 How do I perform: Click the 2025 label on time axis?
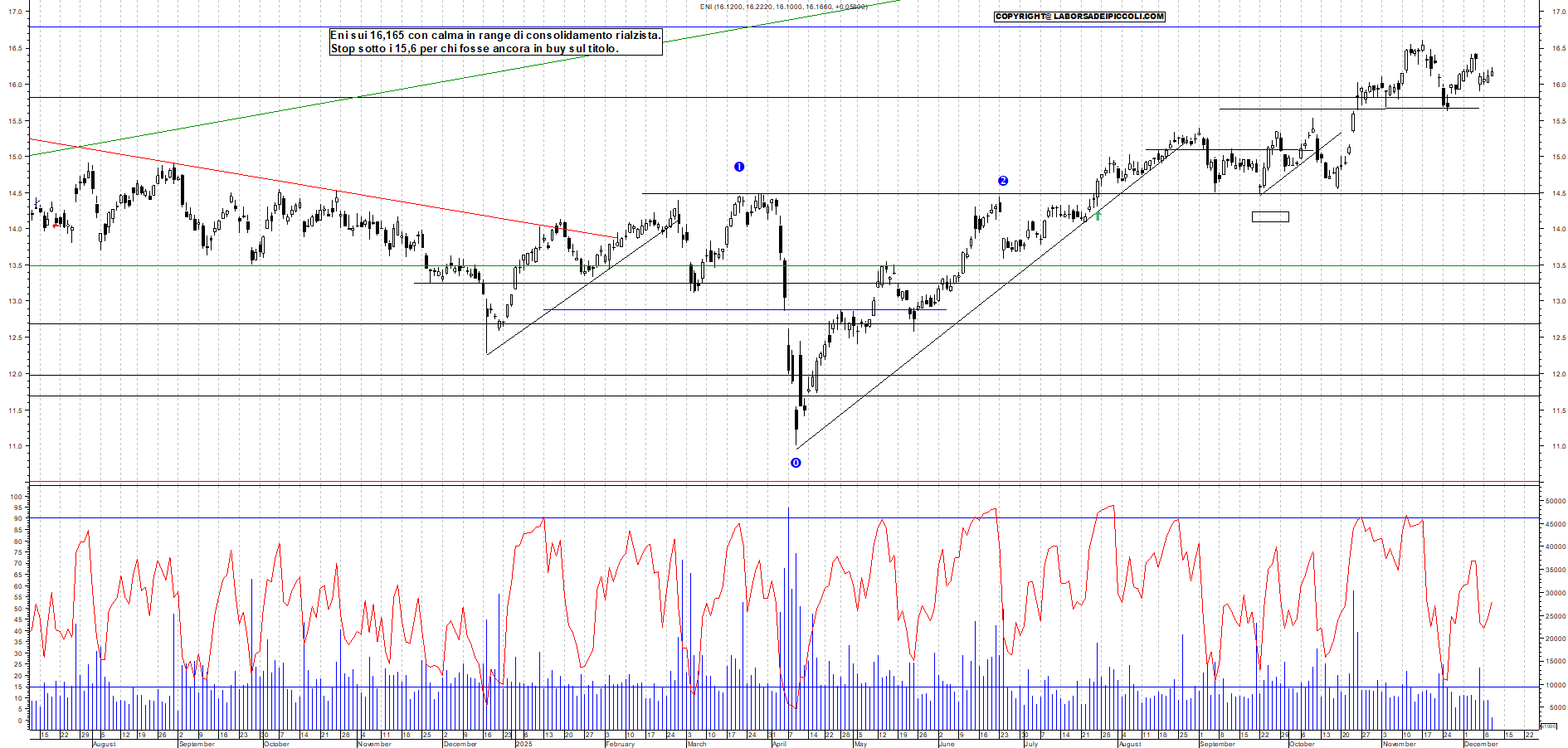tap(523, 744)
